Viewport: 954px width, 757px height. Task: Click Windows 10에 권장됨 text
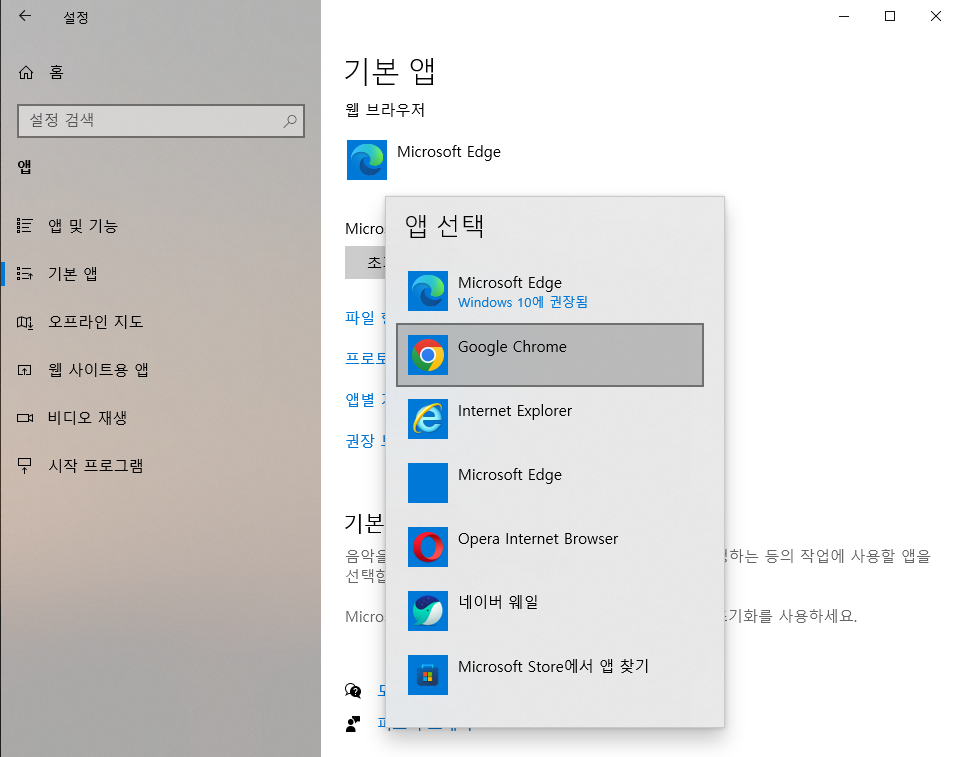point(523,302)
